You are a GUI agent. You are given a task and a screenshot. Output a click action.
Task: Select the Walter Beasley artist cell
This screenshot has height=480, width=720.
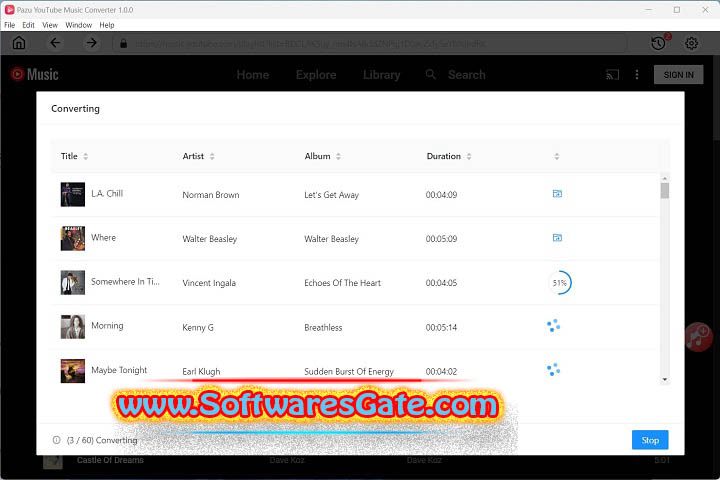coord(210,239)
